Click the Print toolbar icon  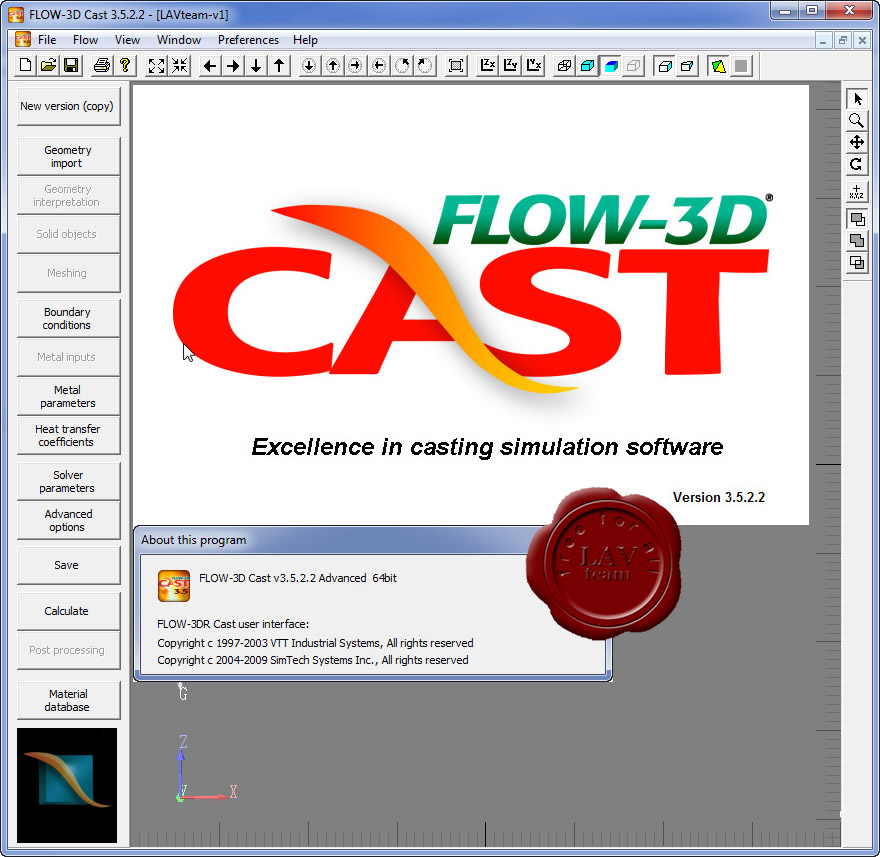102,66
